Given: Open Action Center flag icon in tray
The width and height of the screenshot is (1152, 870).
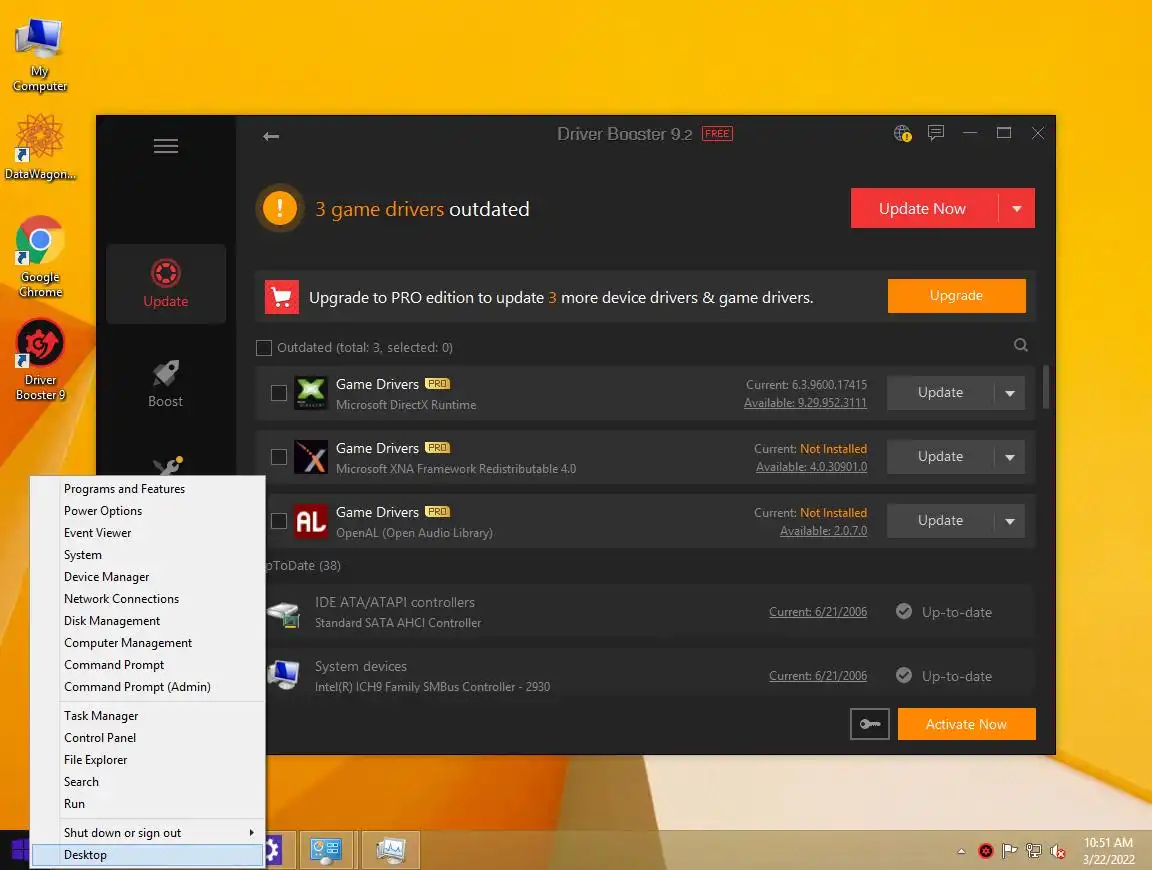Looking at the screenshot, I should point(1009,851).
